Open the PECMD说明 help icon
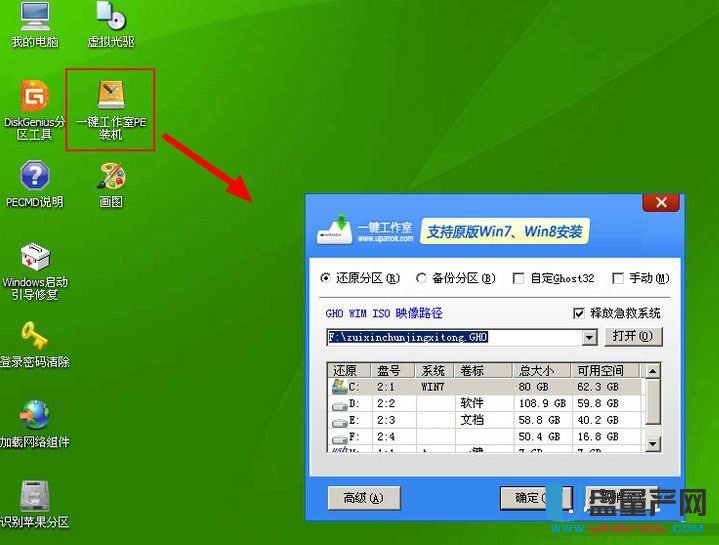 coord(34,177)
